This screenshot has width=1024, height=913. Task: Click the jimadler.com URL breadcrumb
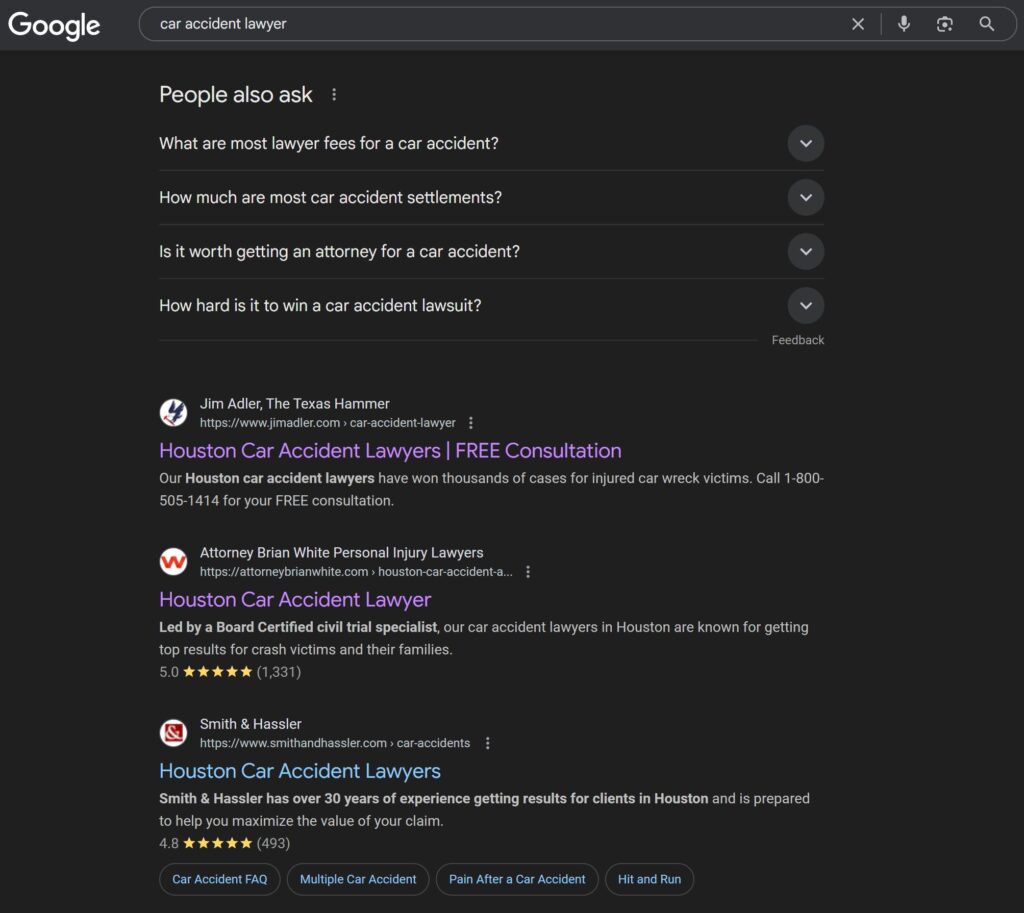pos(327,423)
